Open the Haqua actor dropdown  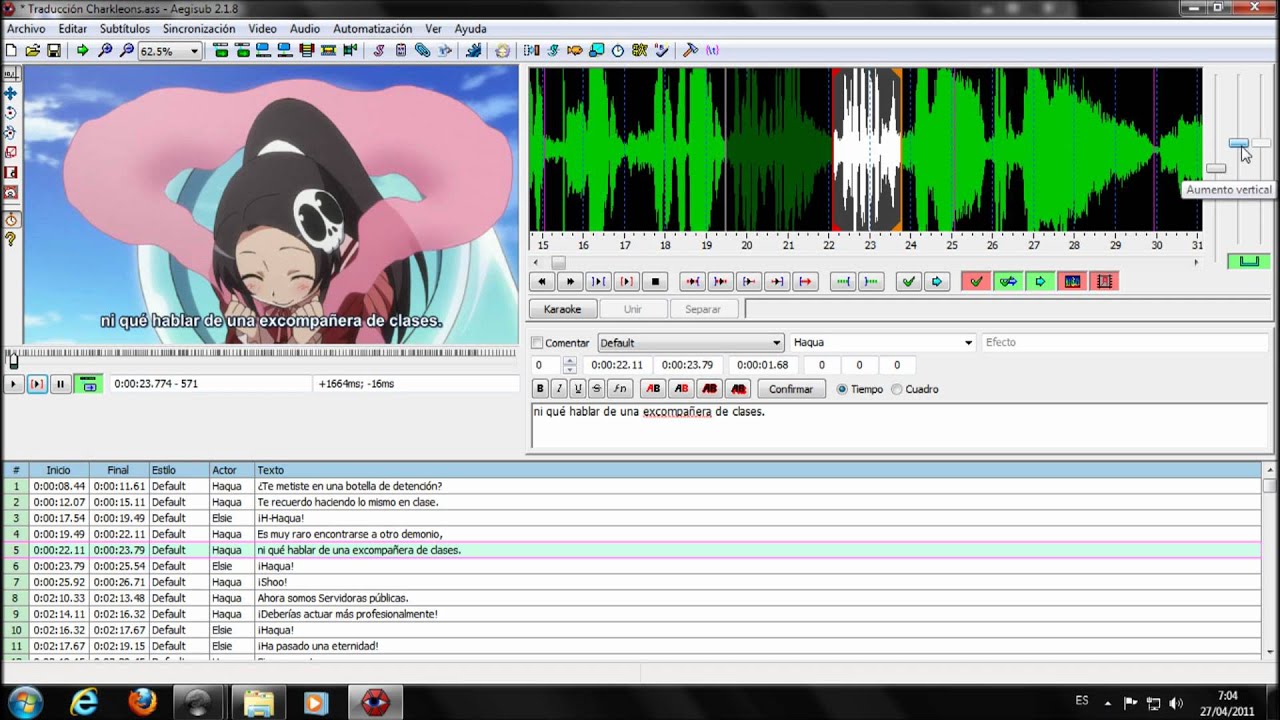[883, 343]
